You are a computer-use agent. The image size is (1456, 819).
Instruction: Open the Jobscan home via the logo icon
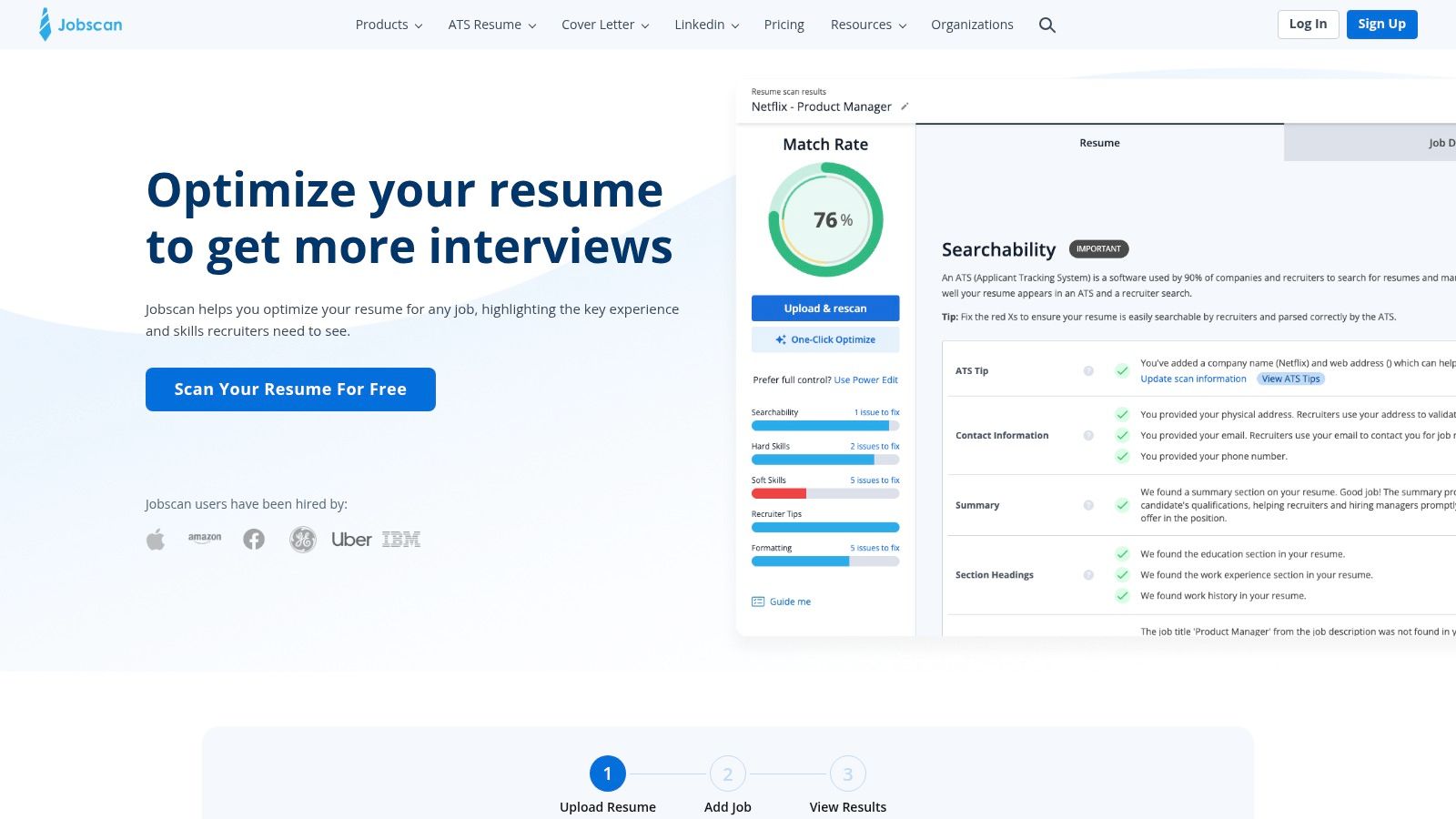43,24
